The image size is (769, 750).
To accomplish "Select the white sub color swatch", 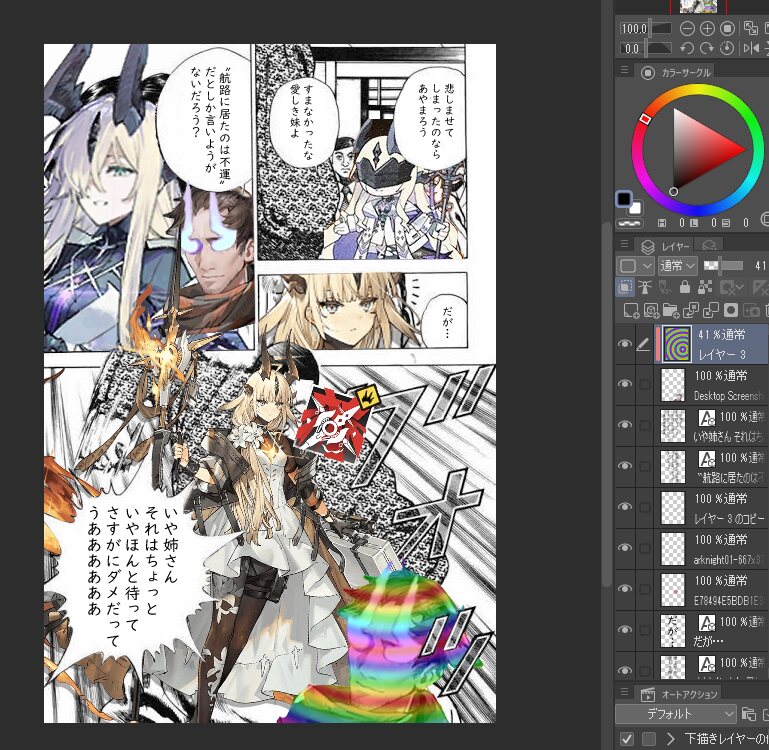I will pos(635,208).
